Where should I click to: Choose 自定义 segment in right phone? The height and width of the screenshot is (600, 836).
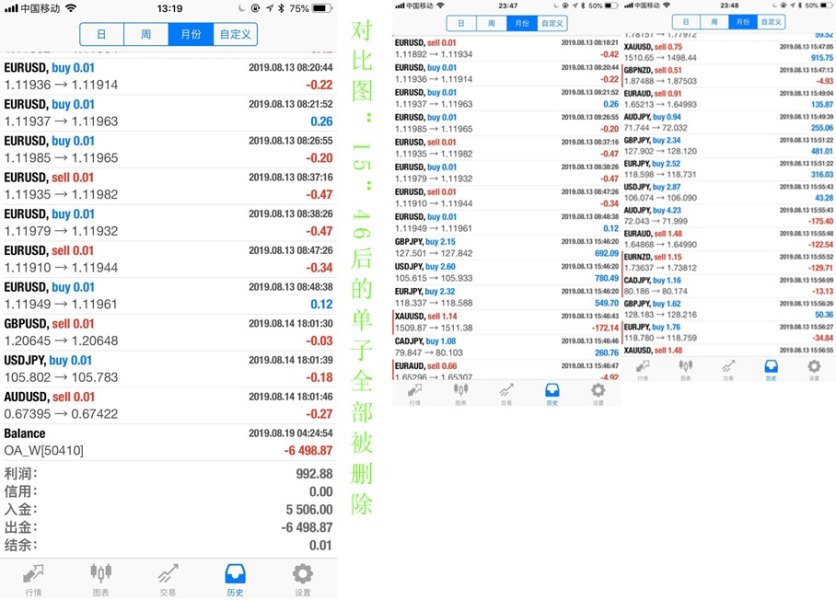(771, 21)
